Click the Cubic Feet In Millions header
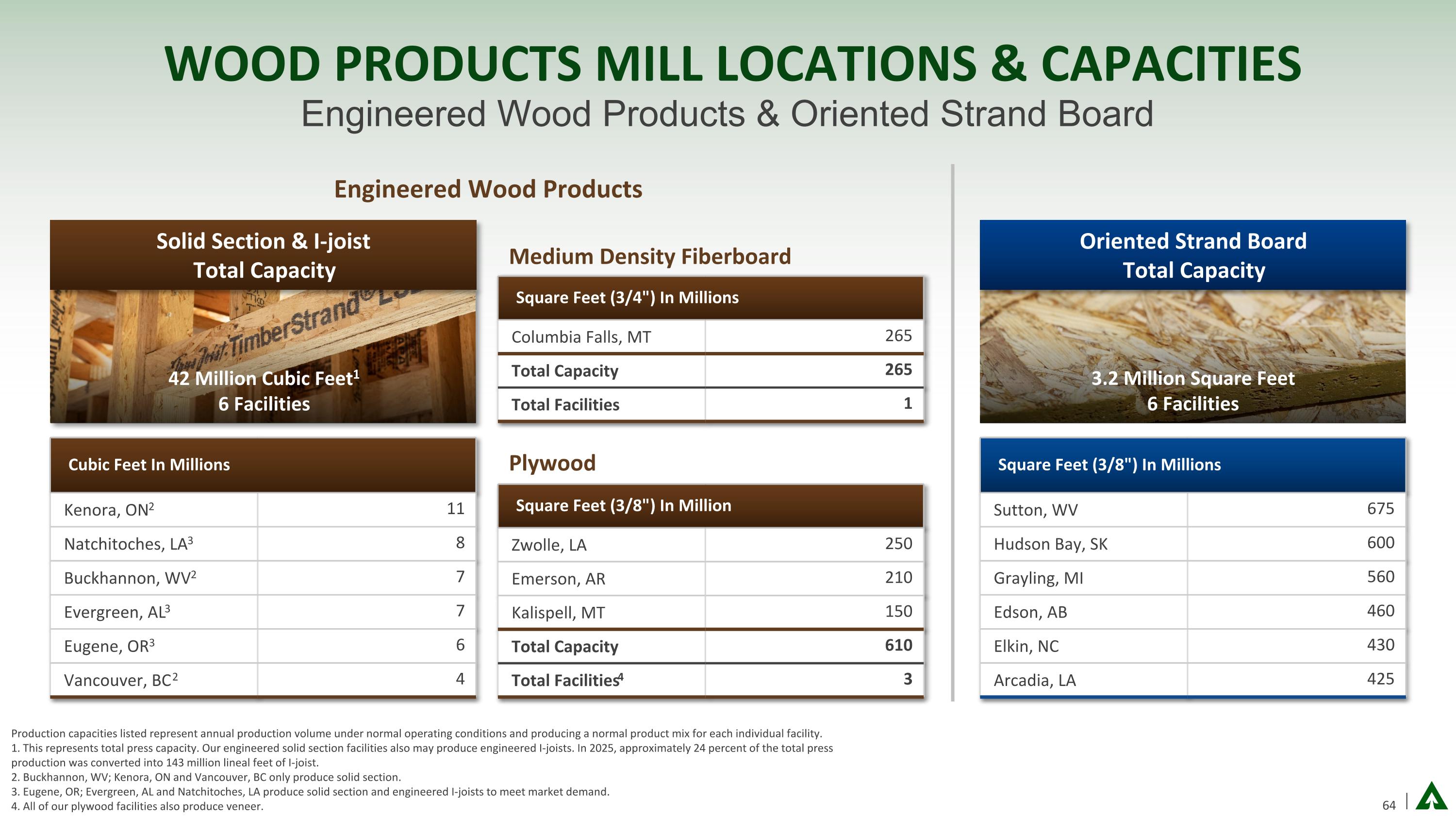 (149, 465)
